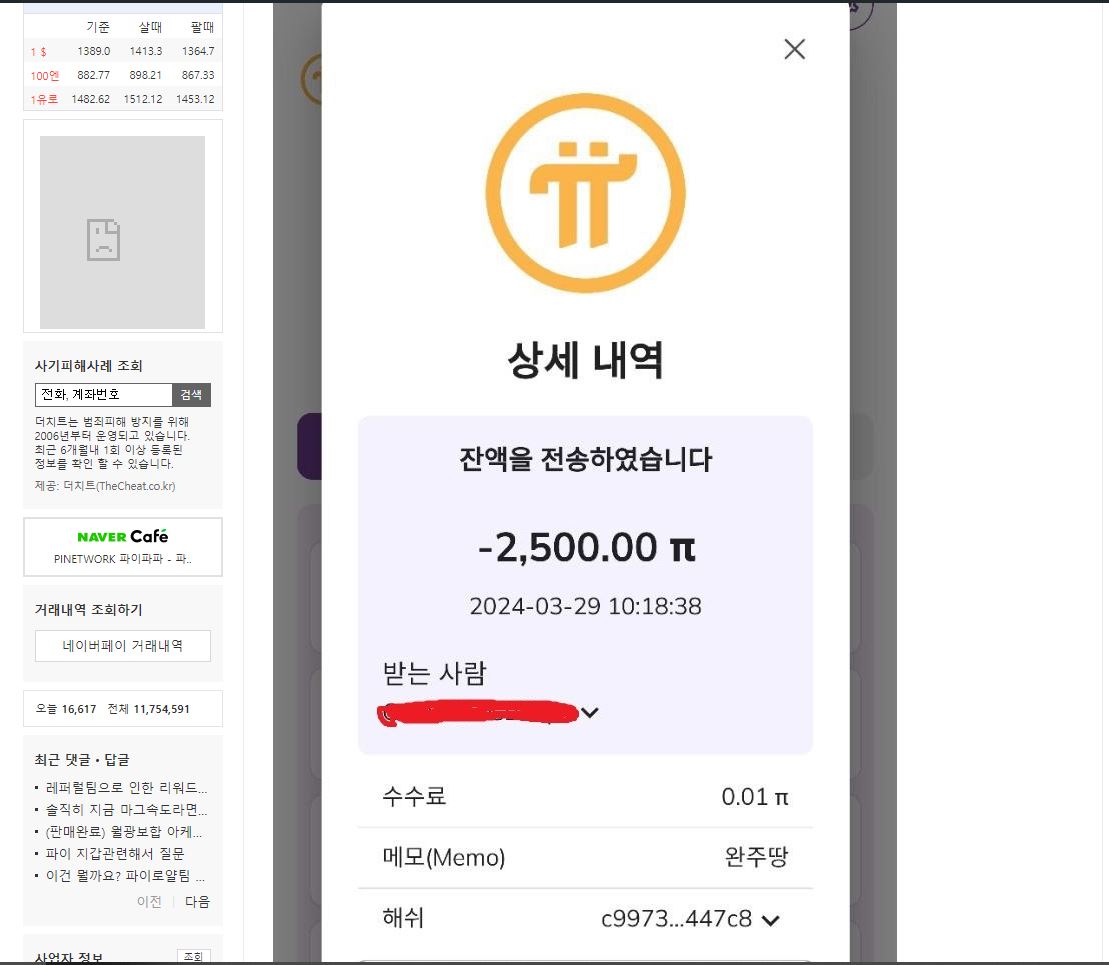Image resolution: width=1109 pixels, height=965 pixels.
Task: Click the 잔액을 전송하였습니다 message
Action: (586, 459)
